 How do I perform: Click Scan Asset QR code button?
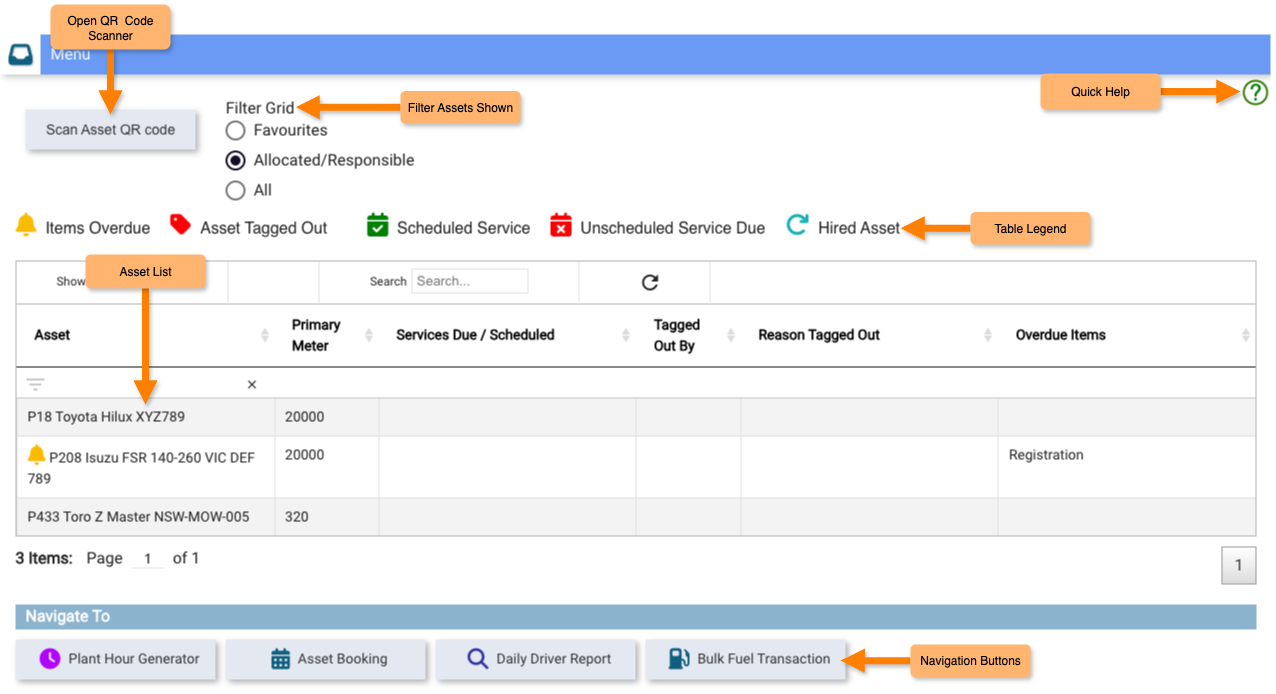tap(111, 130)
